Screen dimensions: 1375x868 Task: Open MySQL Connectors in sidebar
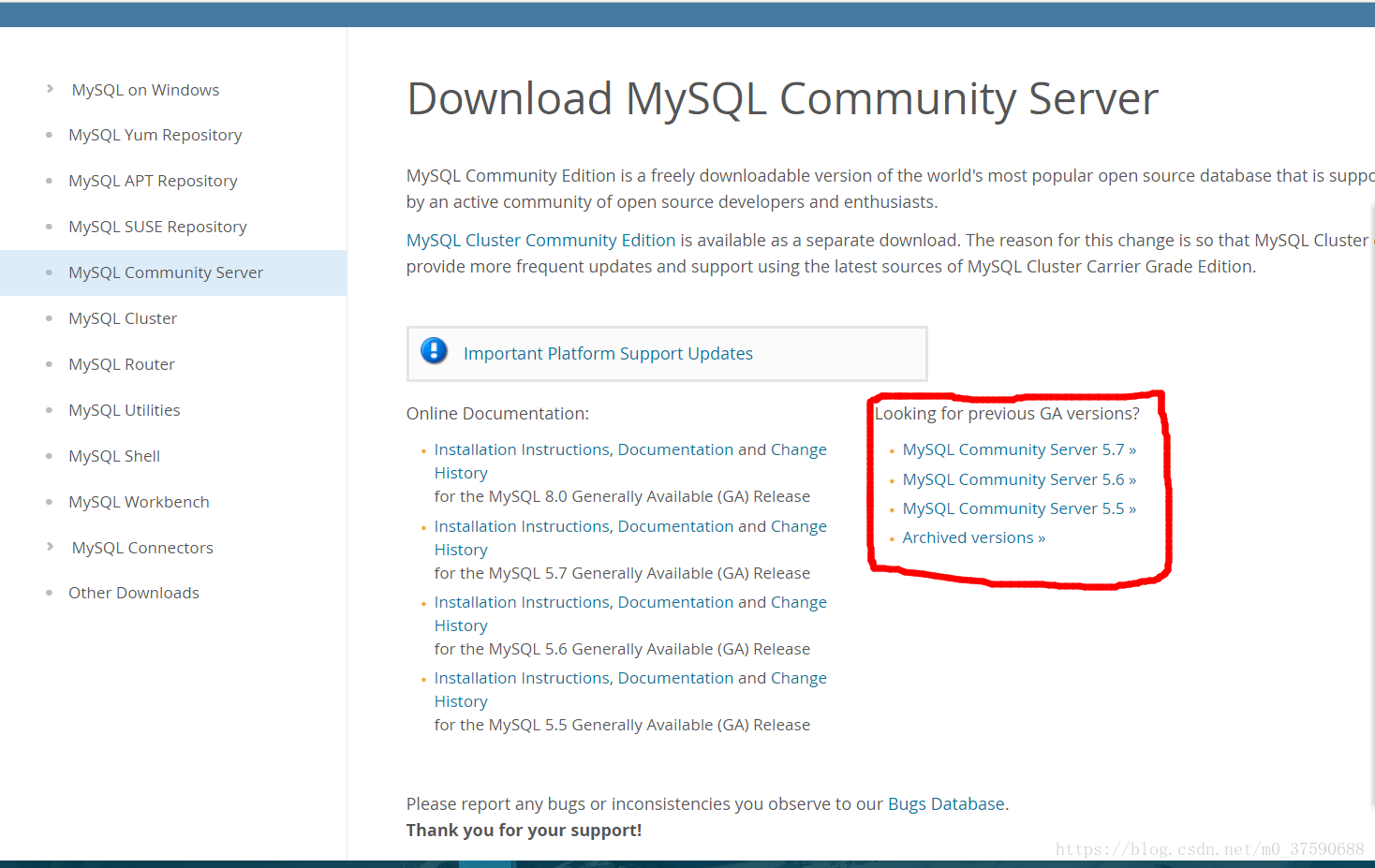(142, 548)
